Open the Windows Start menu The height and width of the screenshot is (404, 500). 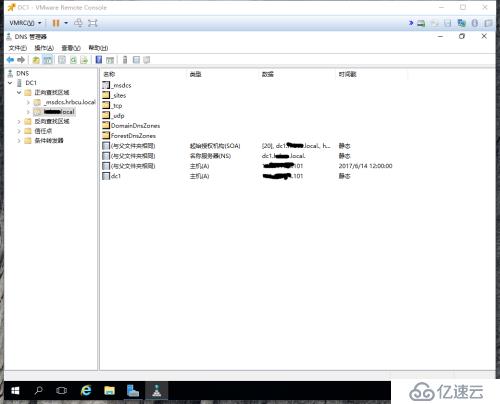coord(15,390)
